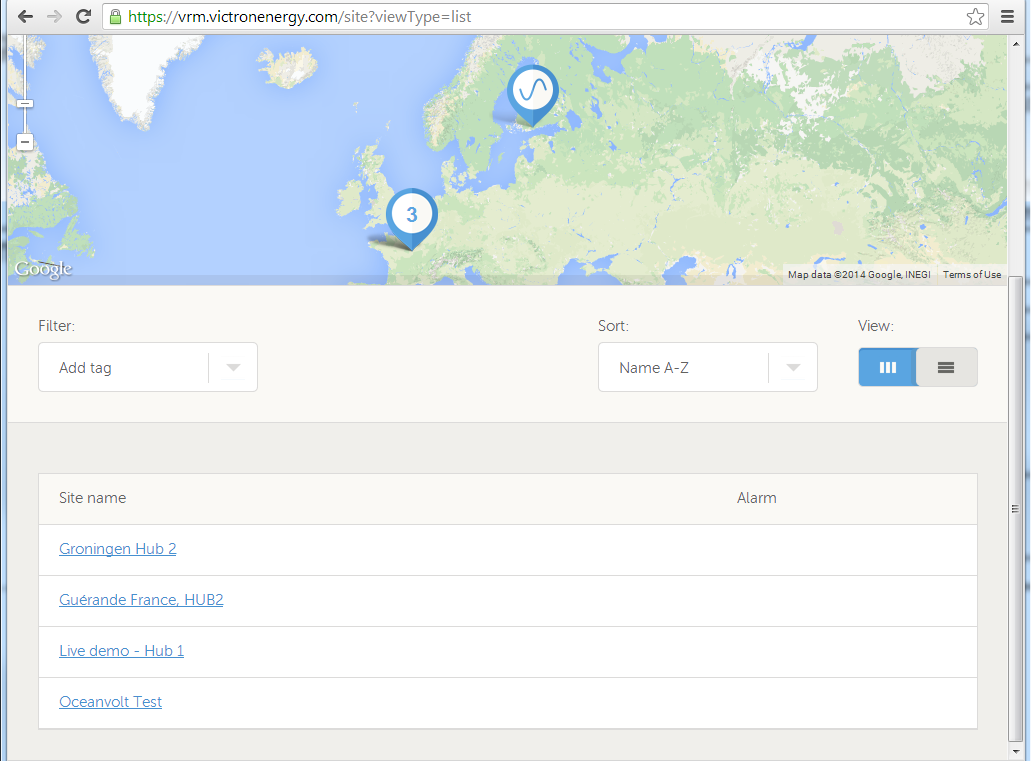Image resolution: width=1031 pixels, height=761 pixels.
Task: Click the map zoom out minus button
Action: click(25, 143)
